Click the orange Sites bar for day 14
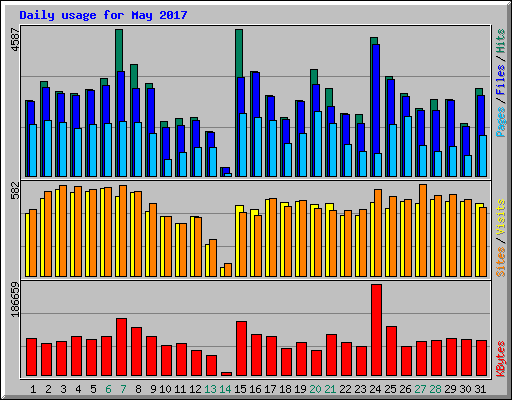 (x=228, y=270)
